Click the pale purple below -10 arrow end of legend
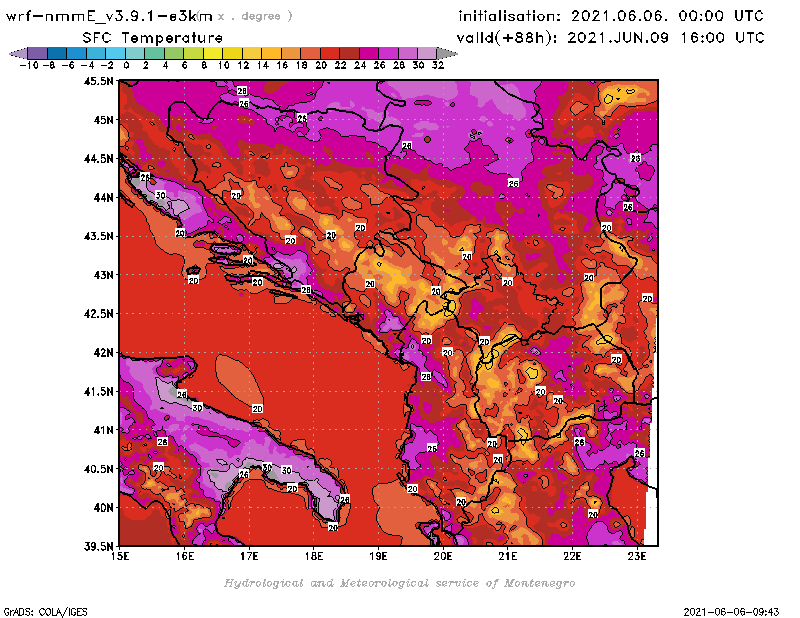Image resolution: width=800 pixels, height=618 pixels. coord(18,53)
